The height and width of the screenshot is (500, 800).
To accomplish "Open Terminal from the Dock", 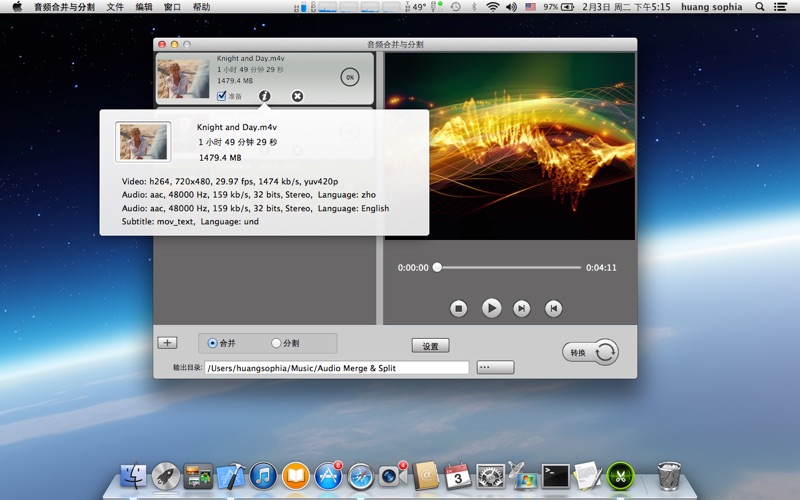I will [555, 476].
